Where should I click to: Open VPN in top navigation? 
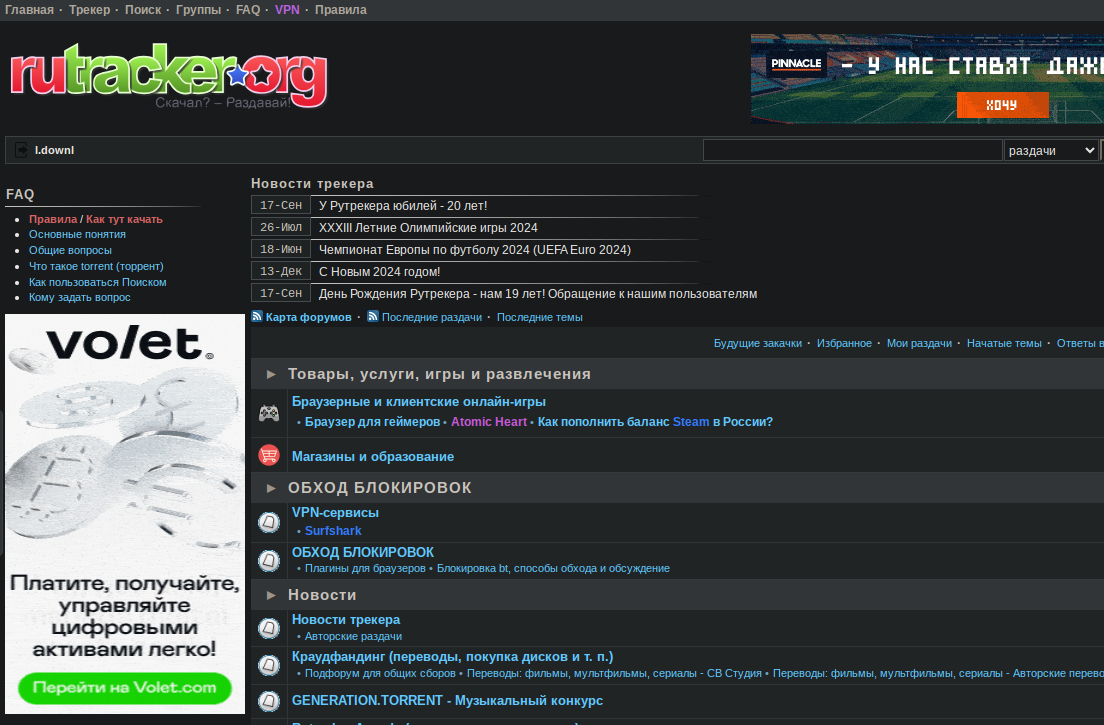[x=287, y=10]
